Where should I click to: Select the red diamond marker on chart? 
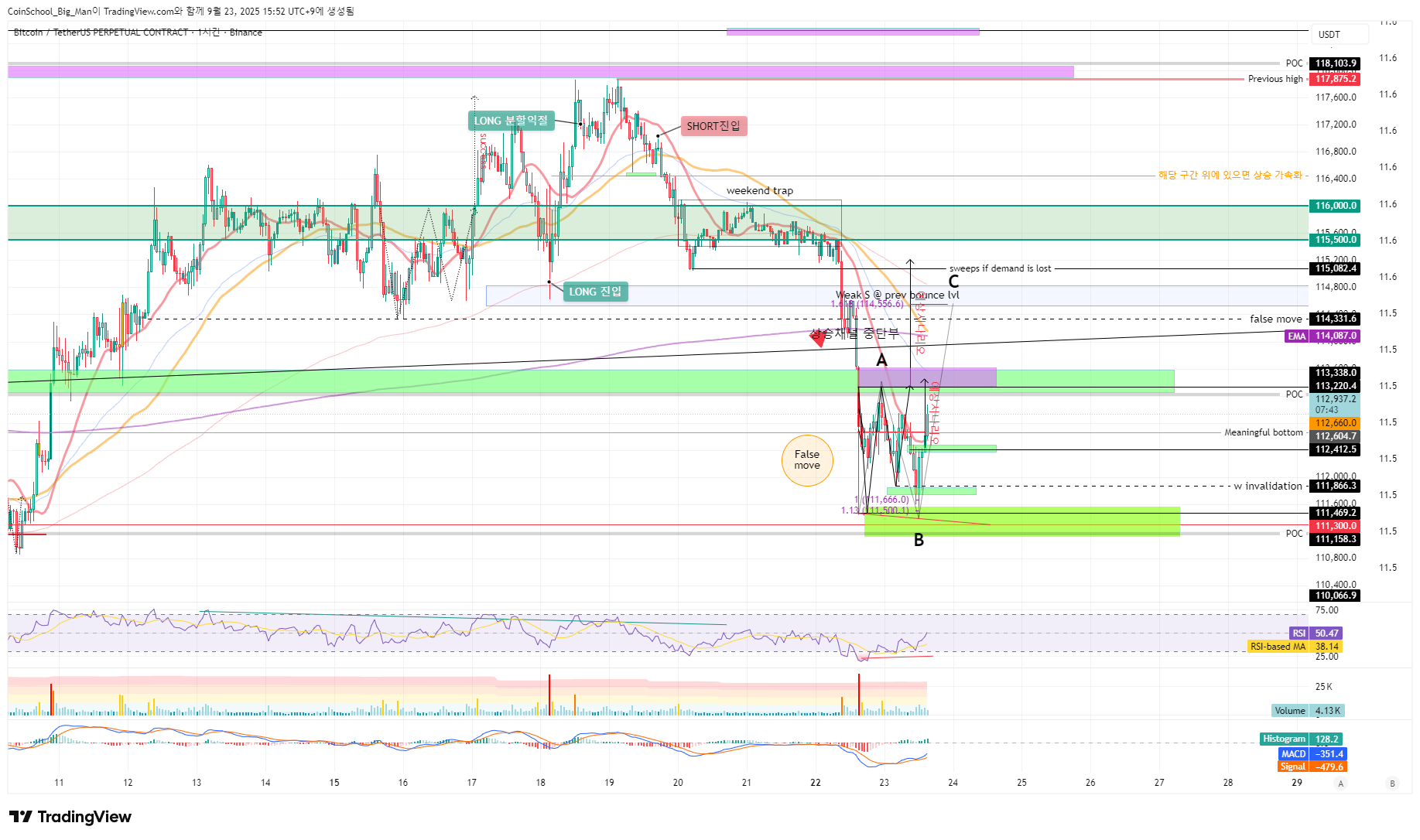(x=818, y=337)
